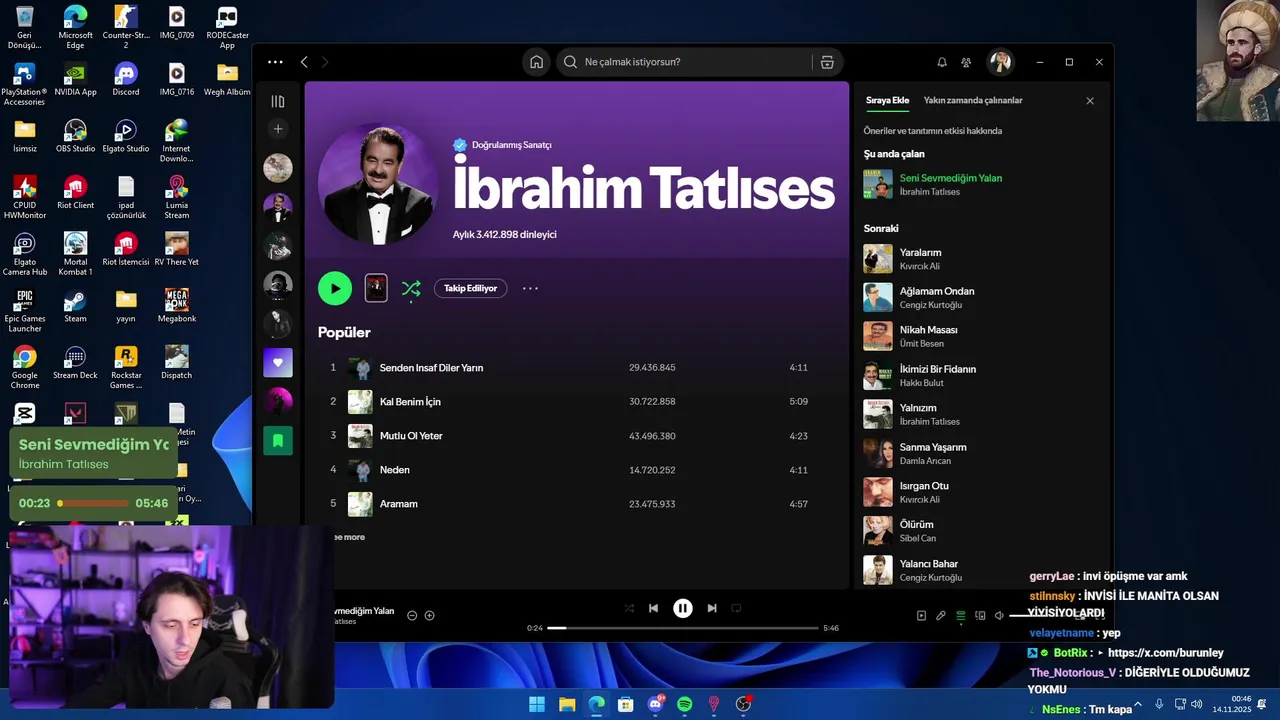This screenshot has width=1280, height=720.
Task: Toggle repeat in the bottom player bar
Action: [736, 608]
